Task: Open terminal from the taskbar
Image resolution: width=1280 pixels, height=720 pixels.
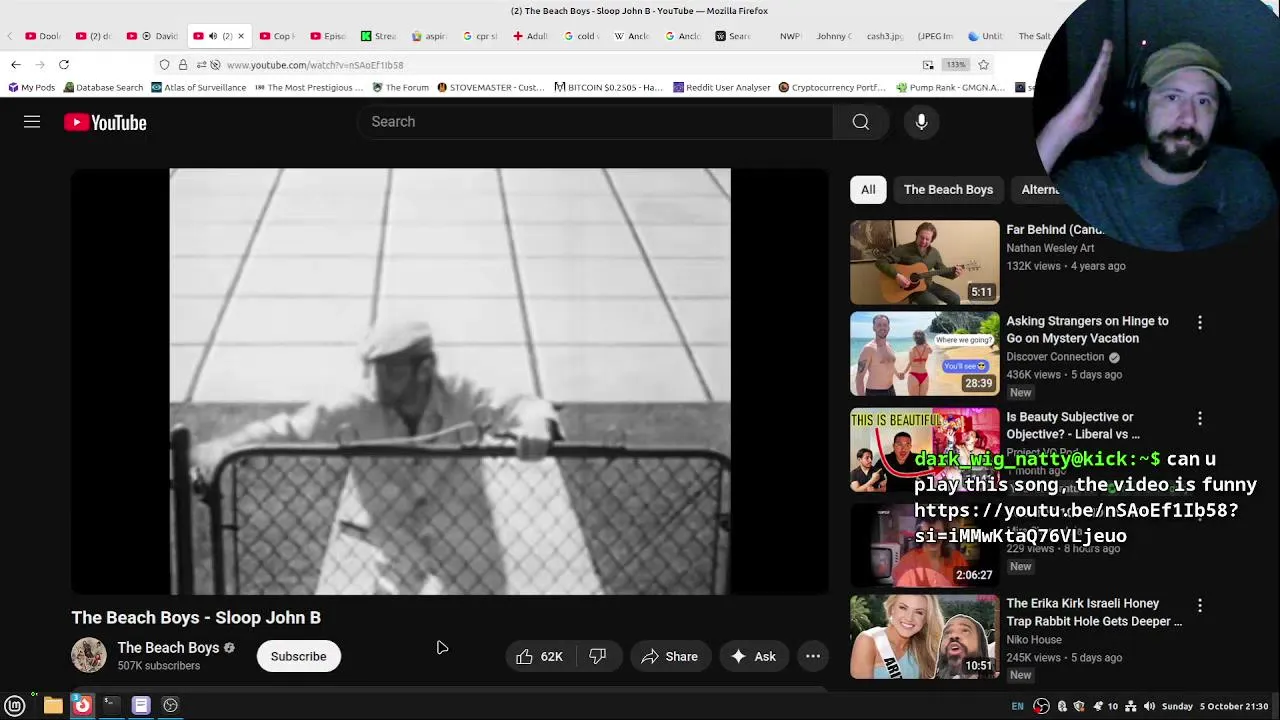Action: pos(111,705)
